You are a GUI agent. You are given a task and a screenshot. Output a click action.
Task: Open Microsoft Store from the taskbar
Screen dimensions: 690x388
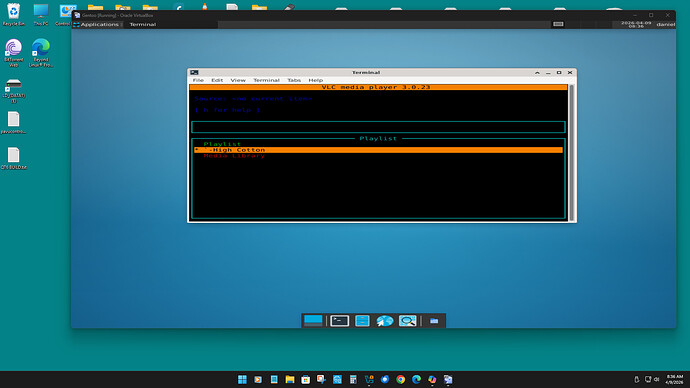pyautogui.click(x=305, y=379)
